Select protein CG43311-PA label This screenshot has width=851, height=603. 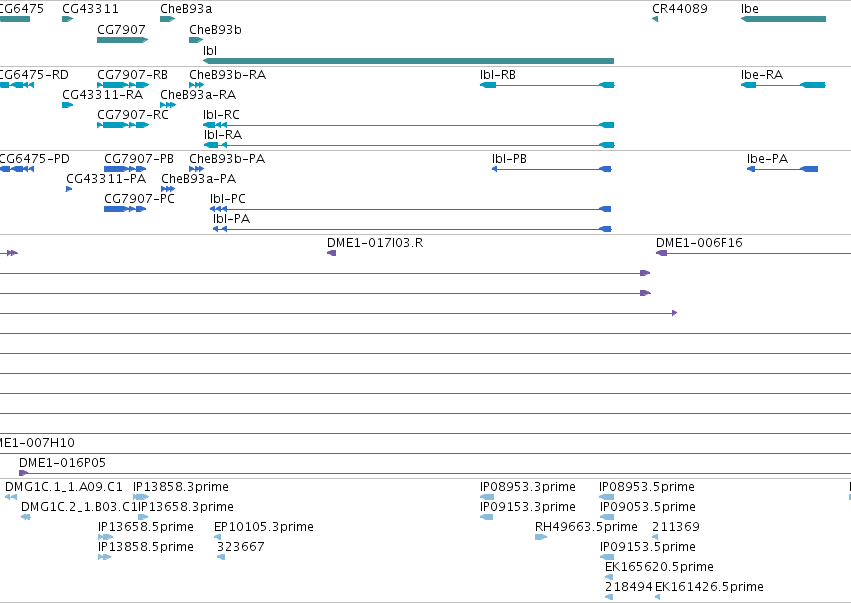[106, 179]
